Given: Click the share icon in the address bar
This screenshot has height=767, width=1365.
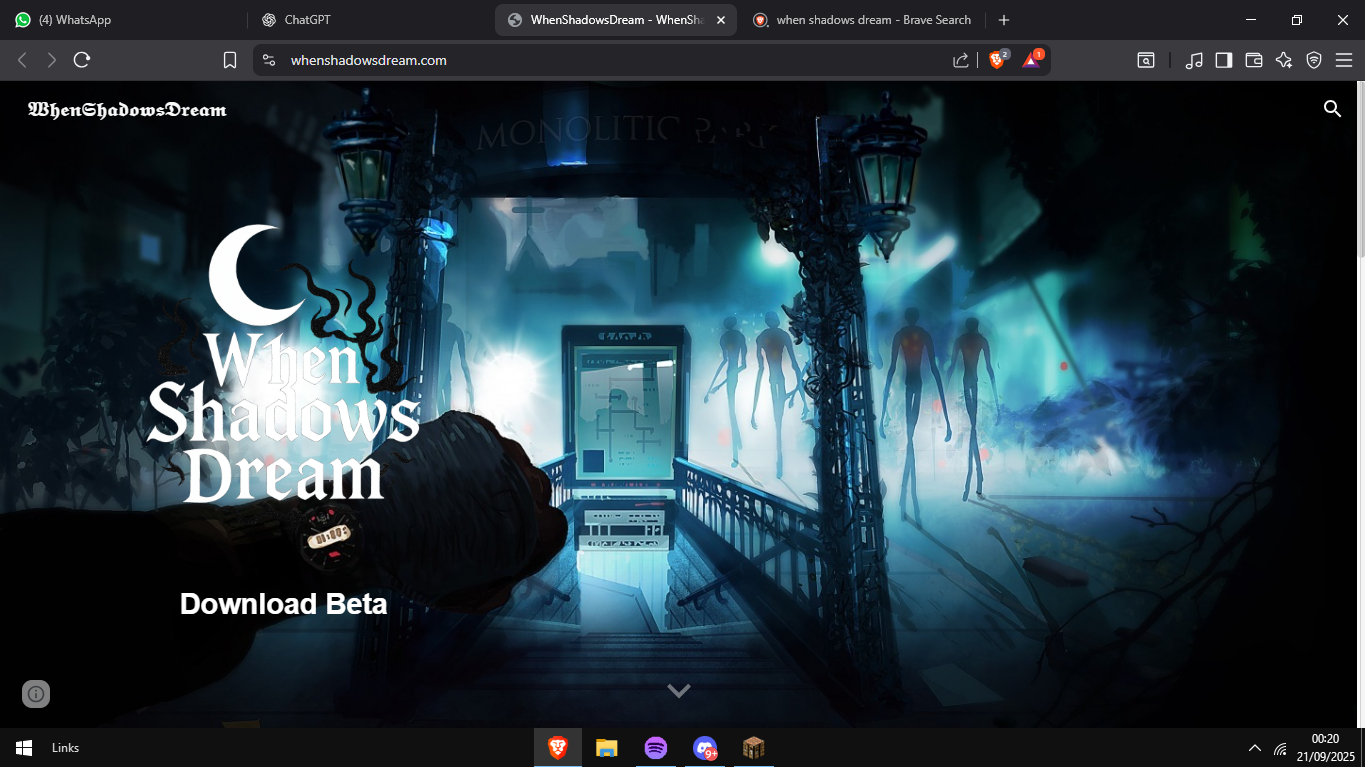Looking at the screenshot, I should click(961, 60).
